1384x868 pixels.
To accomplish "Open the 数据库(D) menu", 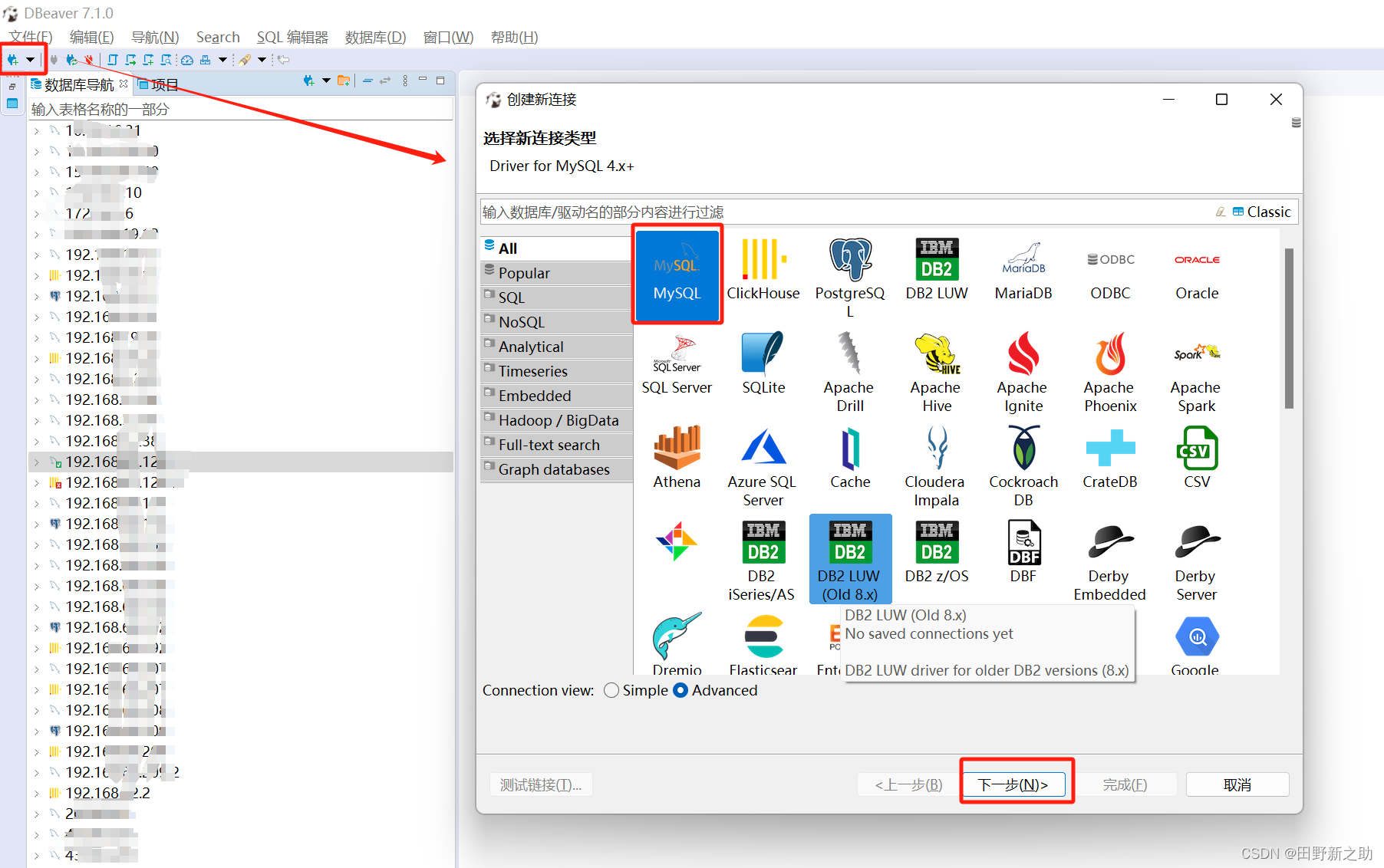I will pyautogui.click(x=375, y=37).
